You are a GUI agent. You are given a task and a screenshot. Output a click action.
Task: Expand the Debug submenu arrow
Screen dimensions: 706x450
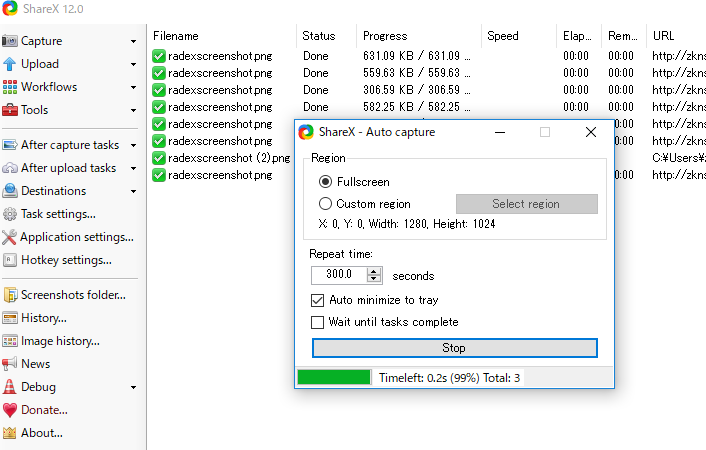(x=133, y=387)
